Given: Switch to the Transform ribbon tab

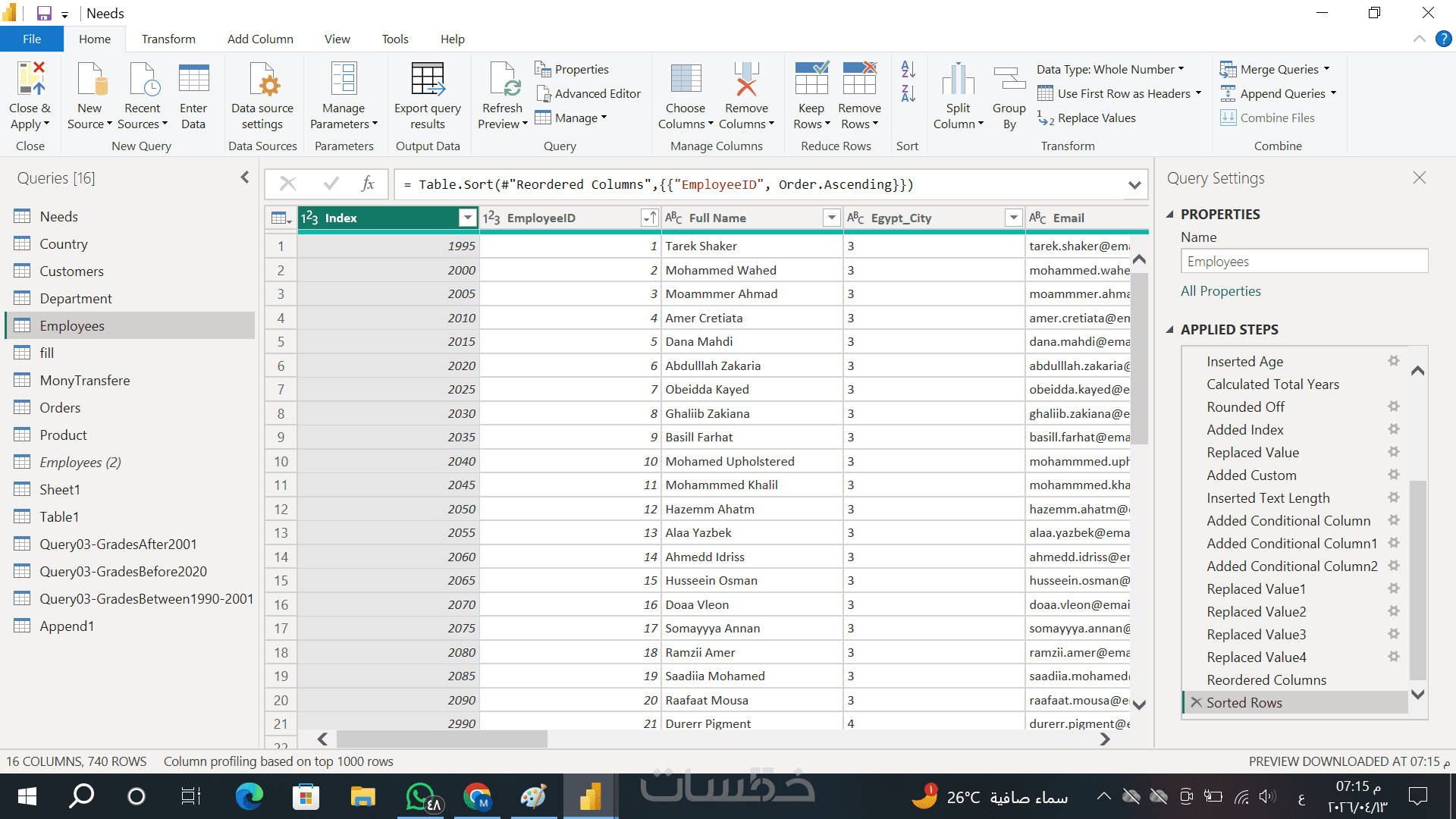Looking at the screenshot, I should pos(168,39).
